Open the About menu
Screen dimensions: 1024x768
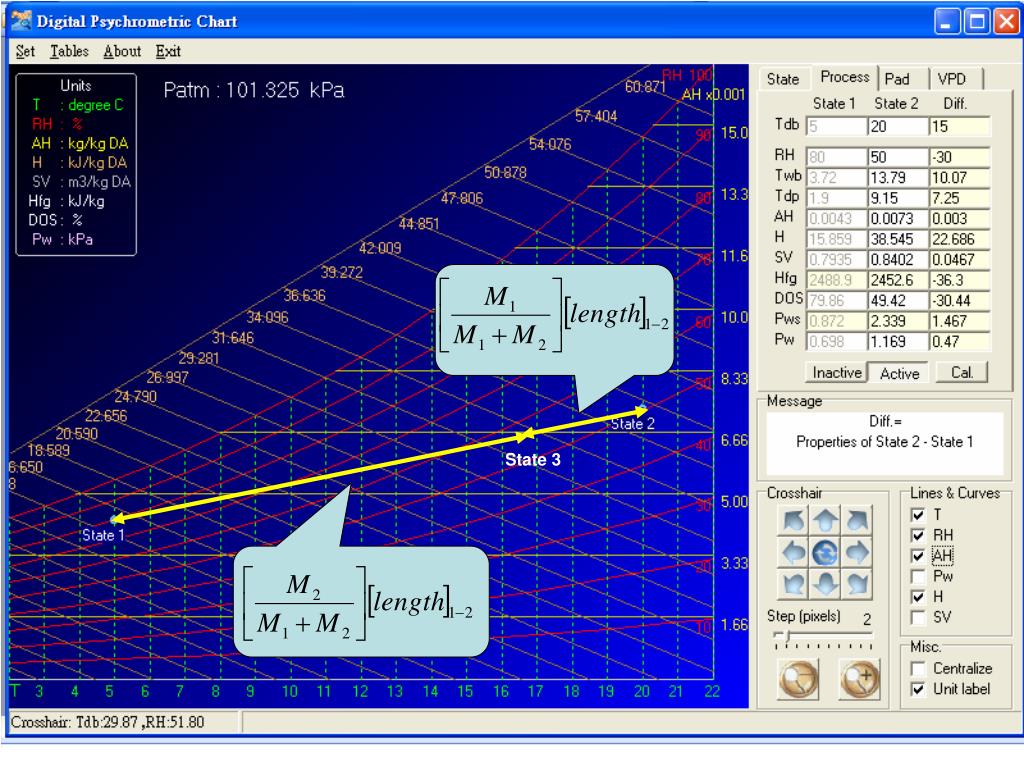(122, 51)
